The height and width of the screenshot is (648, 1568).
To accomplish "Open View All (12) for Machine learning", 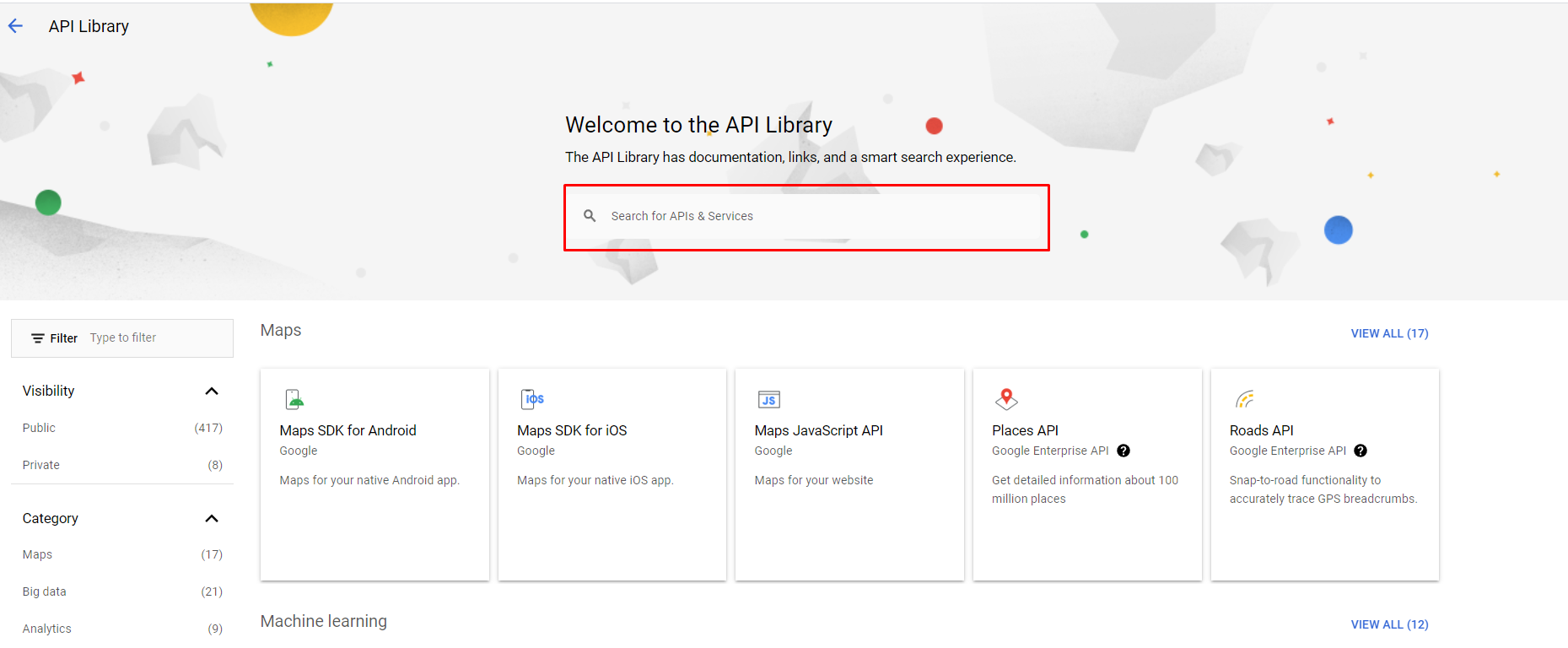I will (1389, 624).
